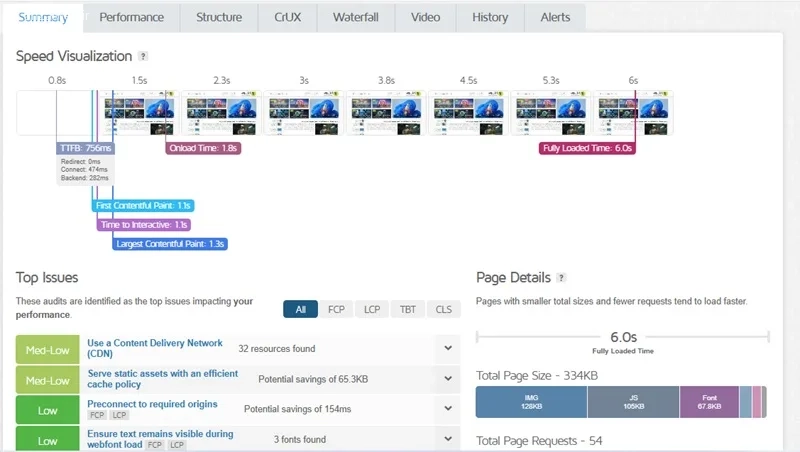Click the 3 fonts found text

pos(299,439)
